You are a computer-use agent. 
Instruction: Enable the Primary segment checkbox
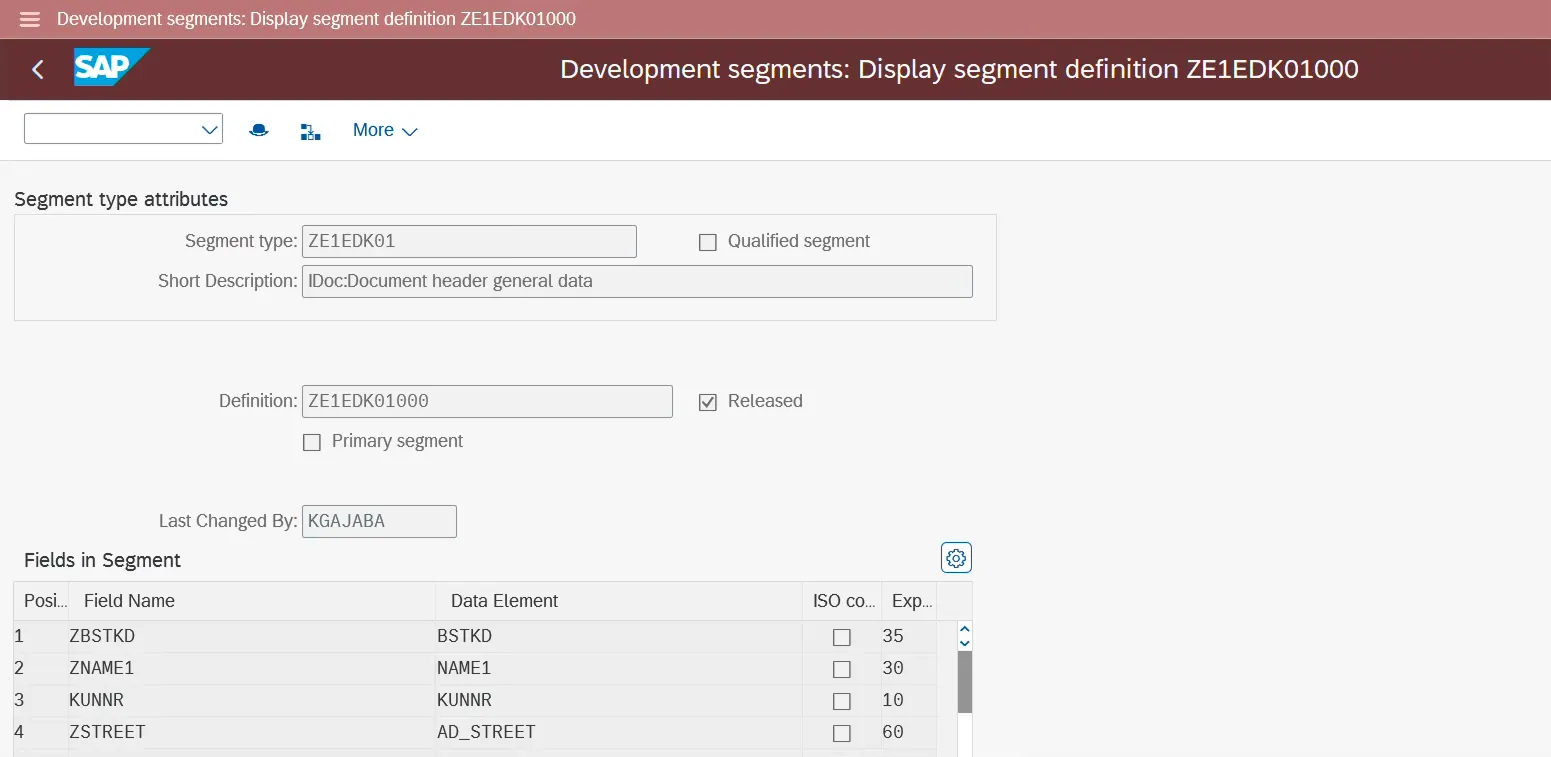tap(312, 442)
